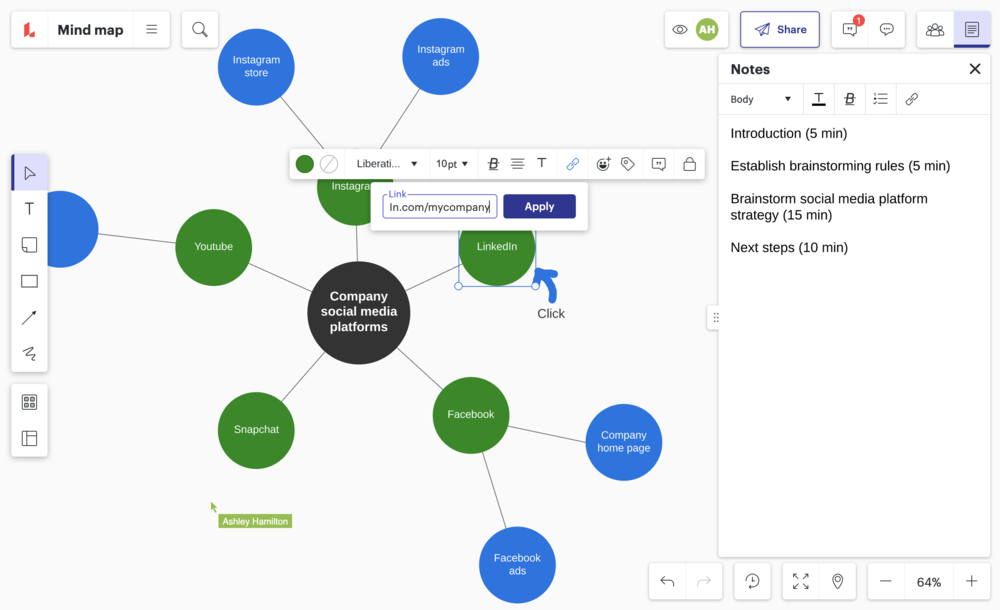Open the hamburger menu beside Mind map
Image resolution: width=1000 pixels, height=610 pixels.
152,30
